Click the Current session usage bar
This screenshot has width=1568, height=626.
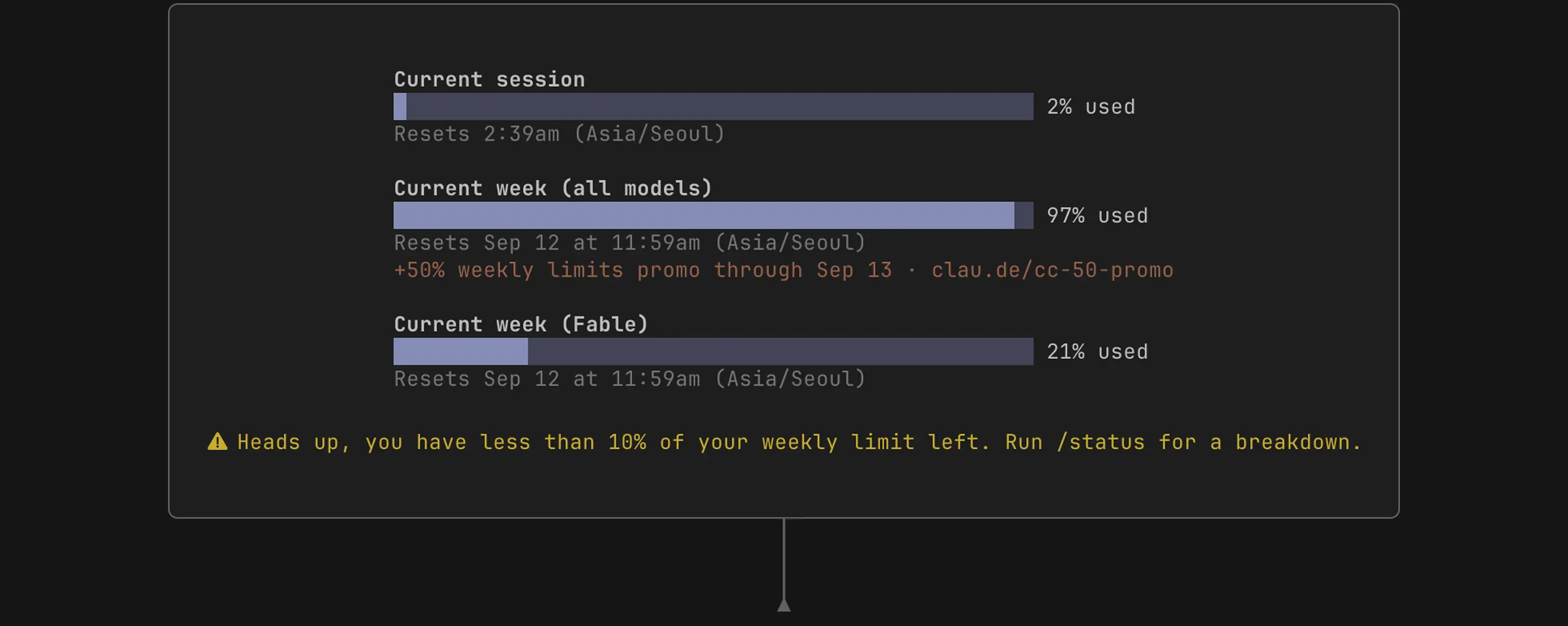[714, 107]
